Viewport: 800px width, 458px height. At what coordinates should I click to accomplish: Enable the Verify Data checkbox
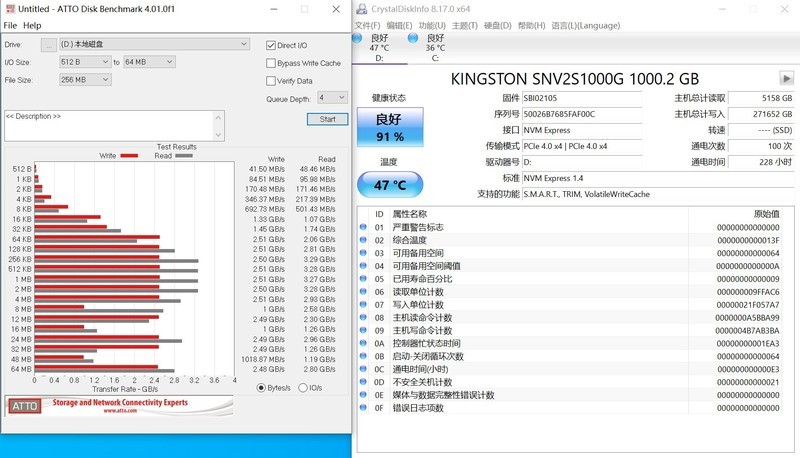click(x=271, y=81)
